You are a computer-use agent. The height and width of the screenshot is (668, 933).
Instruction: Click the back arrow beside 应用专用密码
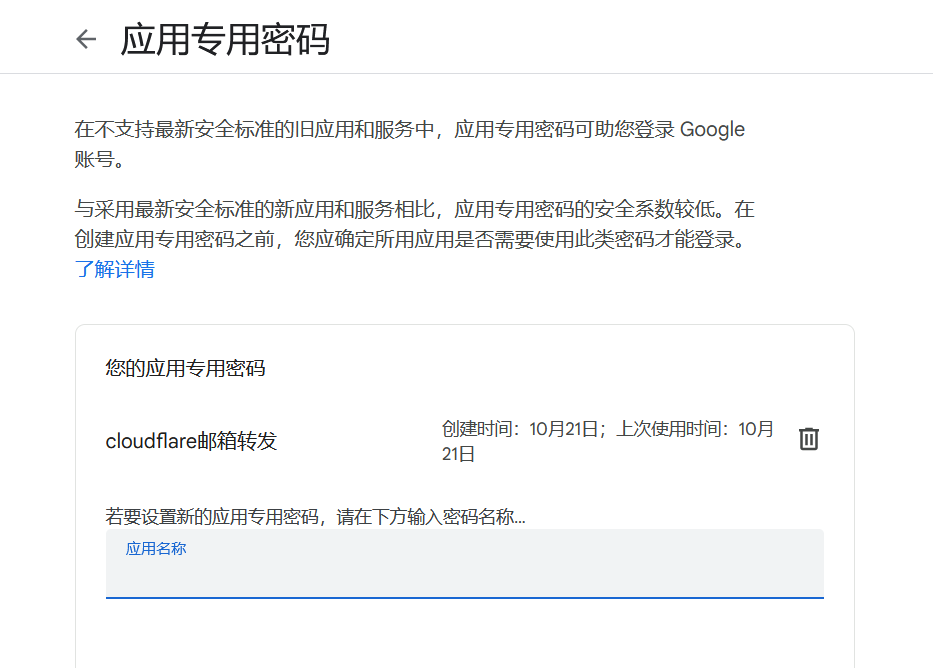coord(86,39)
